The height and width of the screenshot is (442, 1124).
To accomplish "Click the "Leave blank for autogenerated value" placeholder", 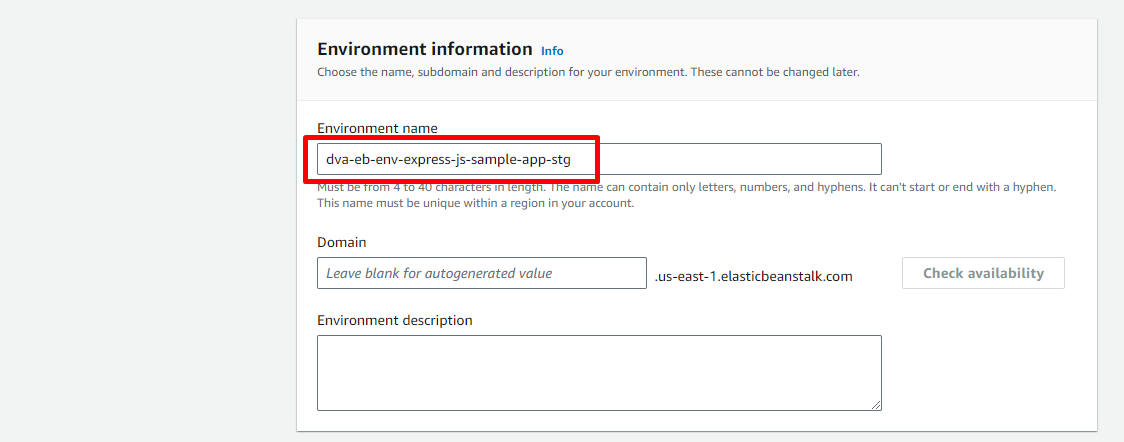I will pos(439,273).
